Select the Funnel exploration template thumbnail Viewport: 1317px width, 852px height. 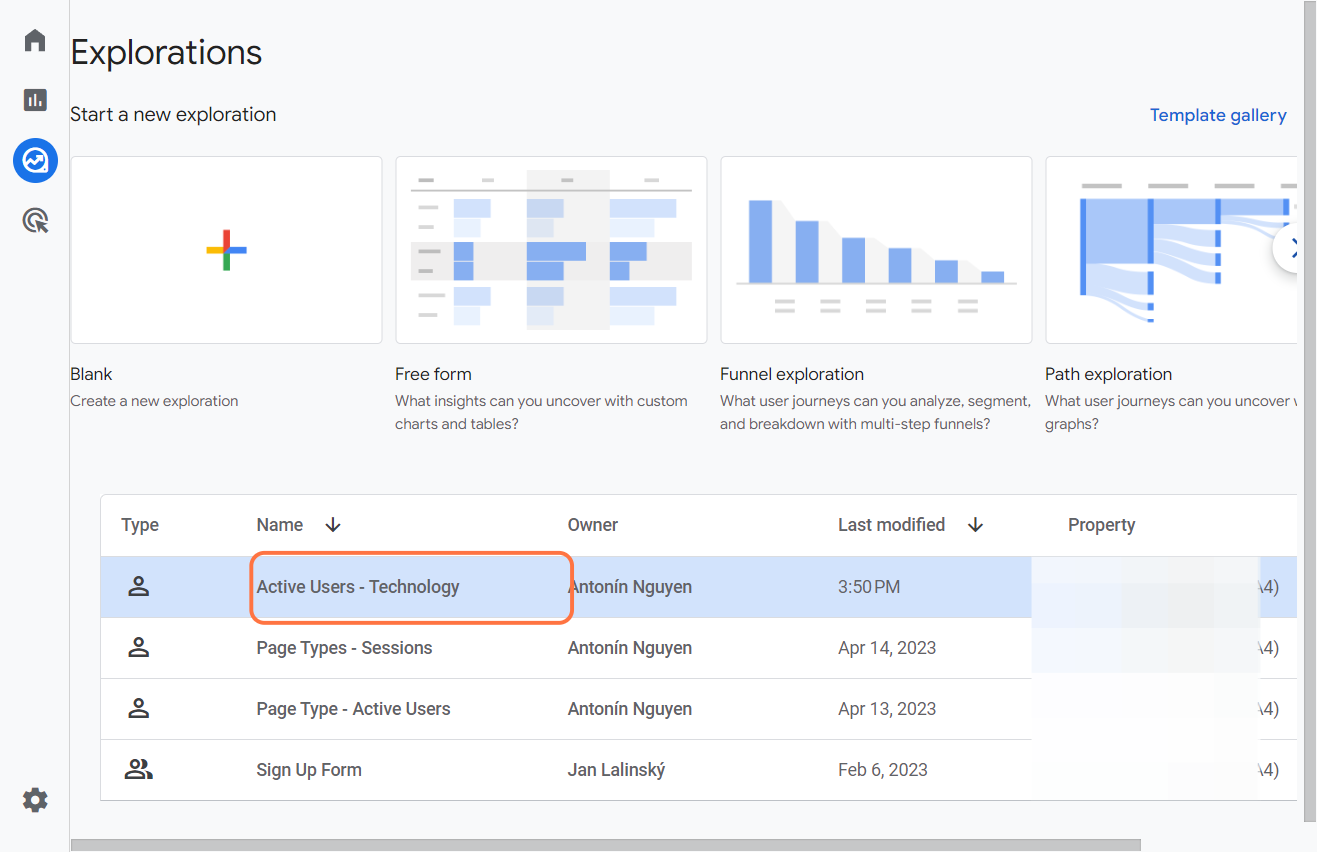(876, 250)
